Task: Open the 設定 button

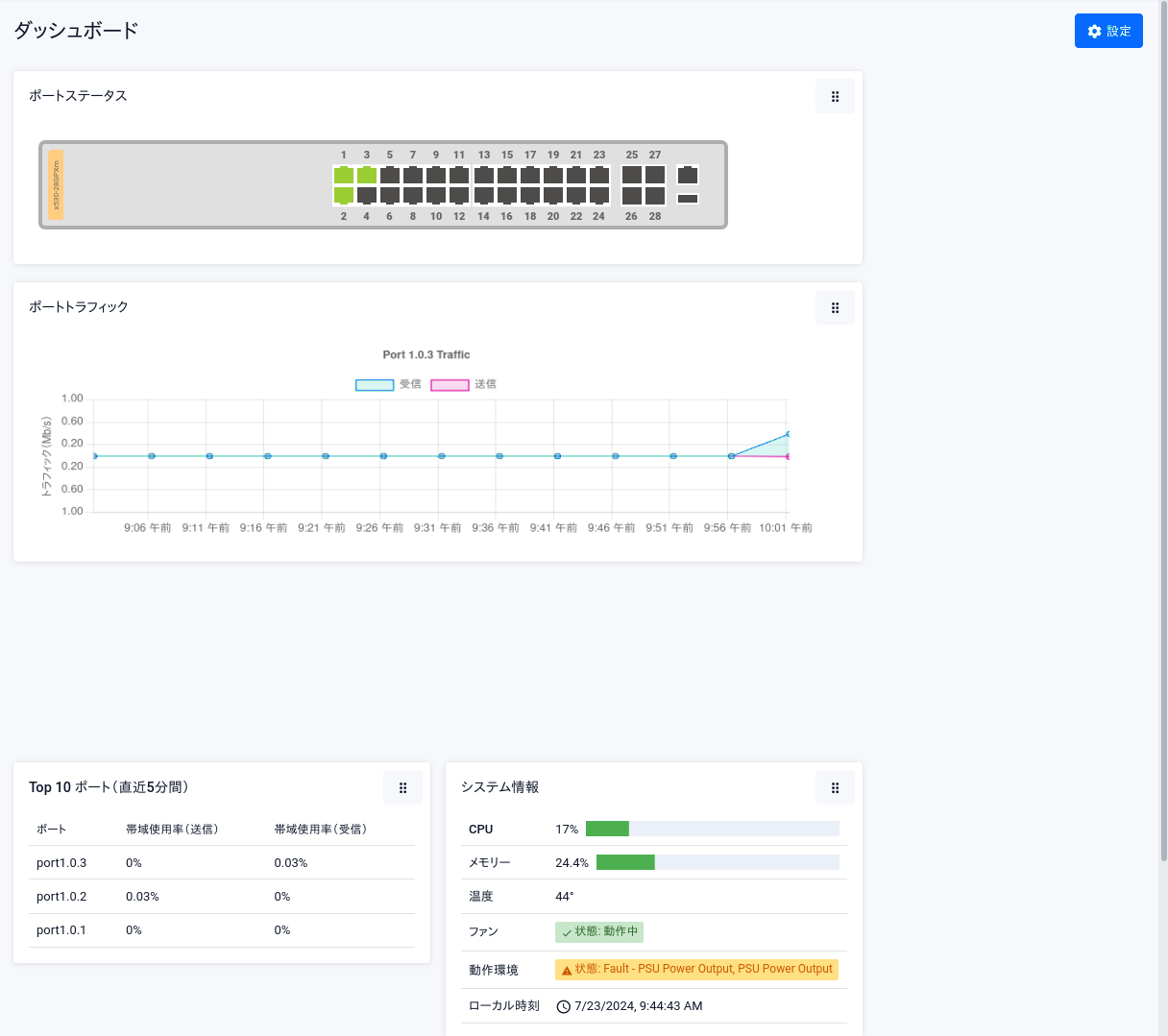Action: [x=1108, y=32]
